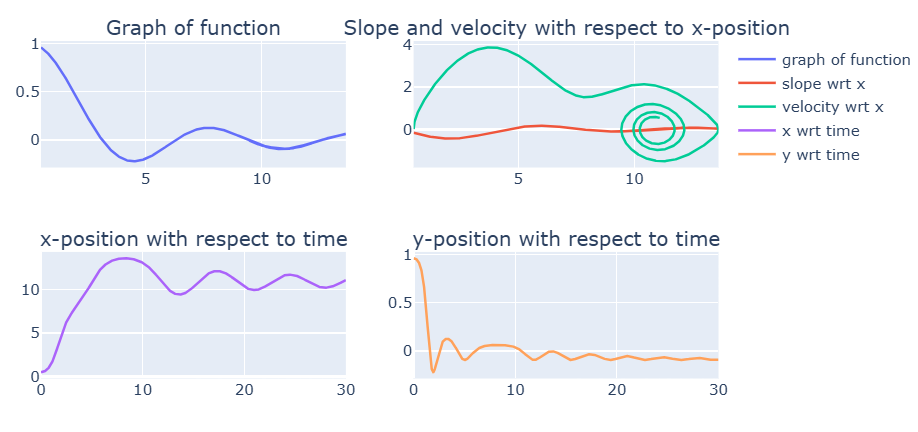Click the 'Graph of function' subplot title

(193, 29)
